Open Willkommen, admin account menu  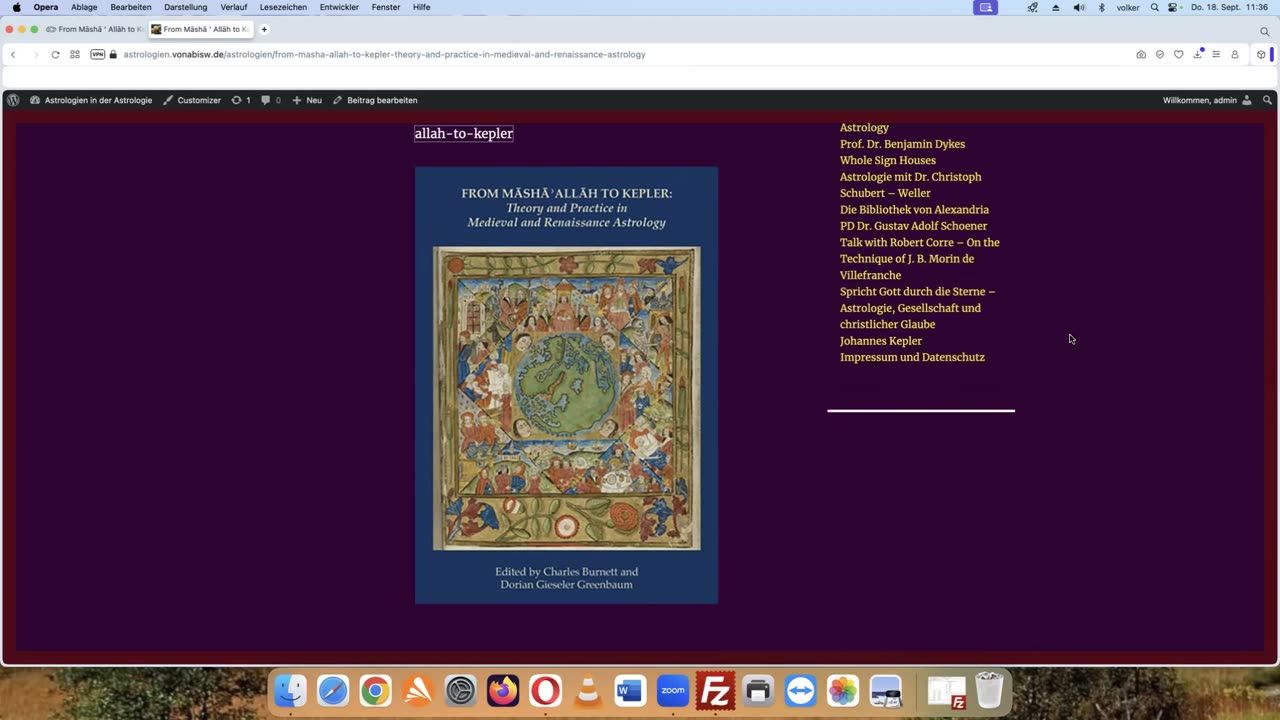pyautogui.click(x=1207, y=100)
